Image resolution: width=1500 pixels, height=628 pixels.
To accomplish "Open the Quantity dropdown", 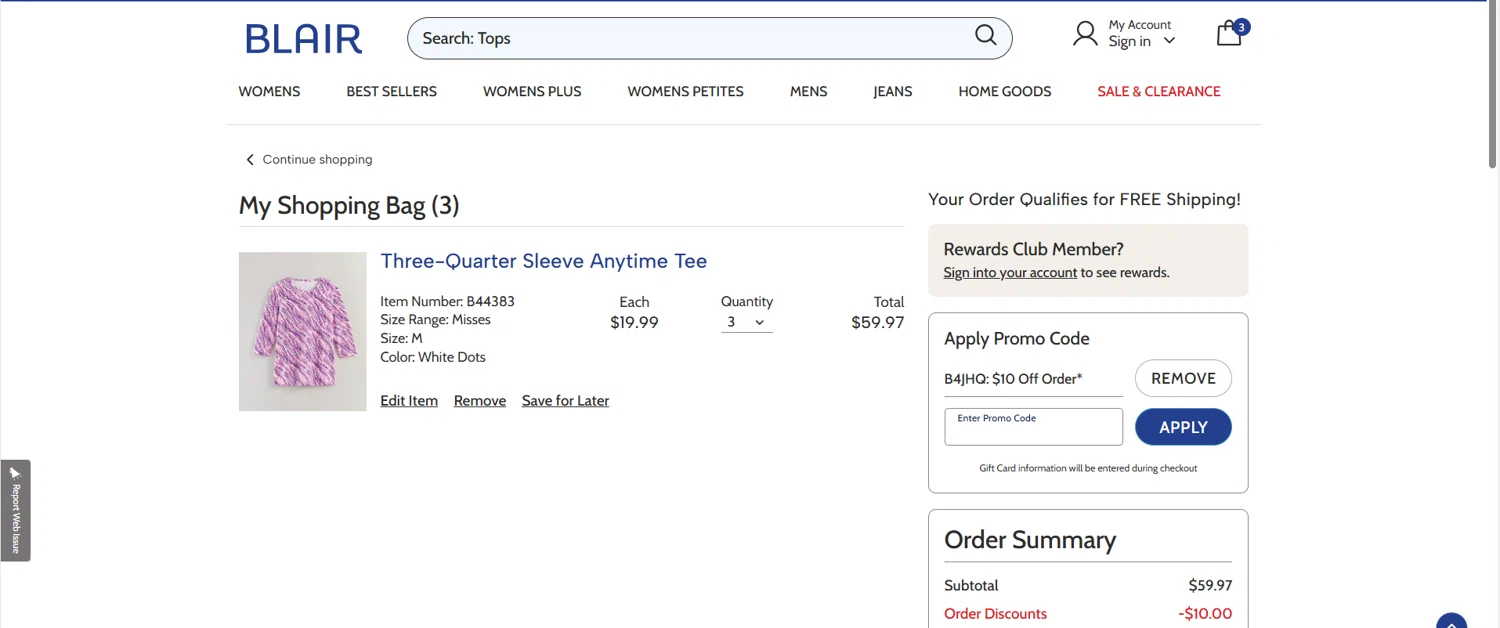I will [746, 322].
